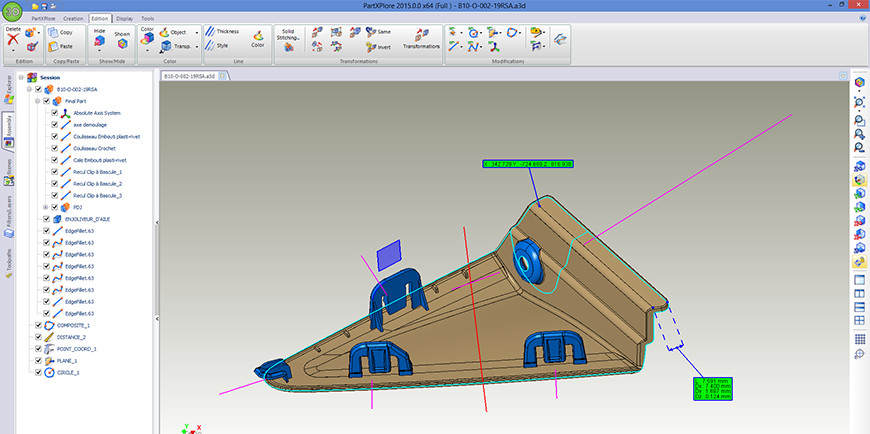
Task: Click the Copy icon in the ribbon
Action: click(x=53, y=32)
